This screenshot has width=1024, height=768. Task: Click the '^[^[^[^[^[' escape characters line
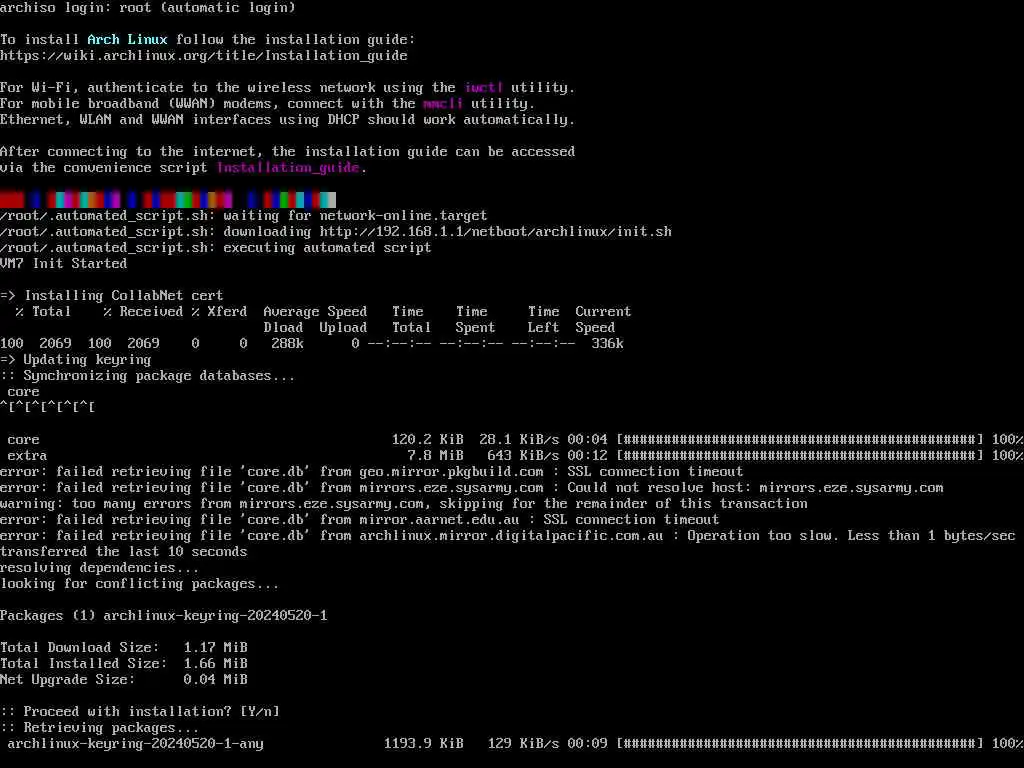point(48,408)
